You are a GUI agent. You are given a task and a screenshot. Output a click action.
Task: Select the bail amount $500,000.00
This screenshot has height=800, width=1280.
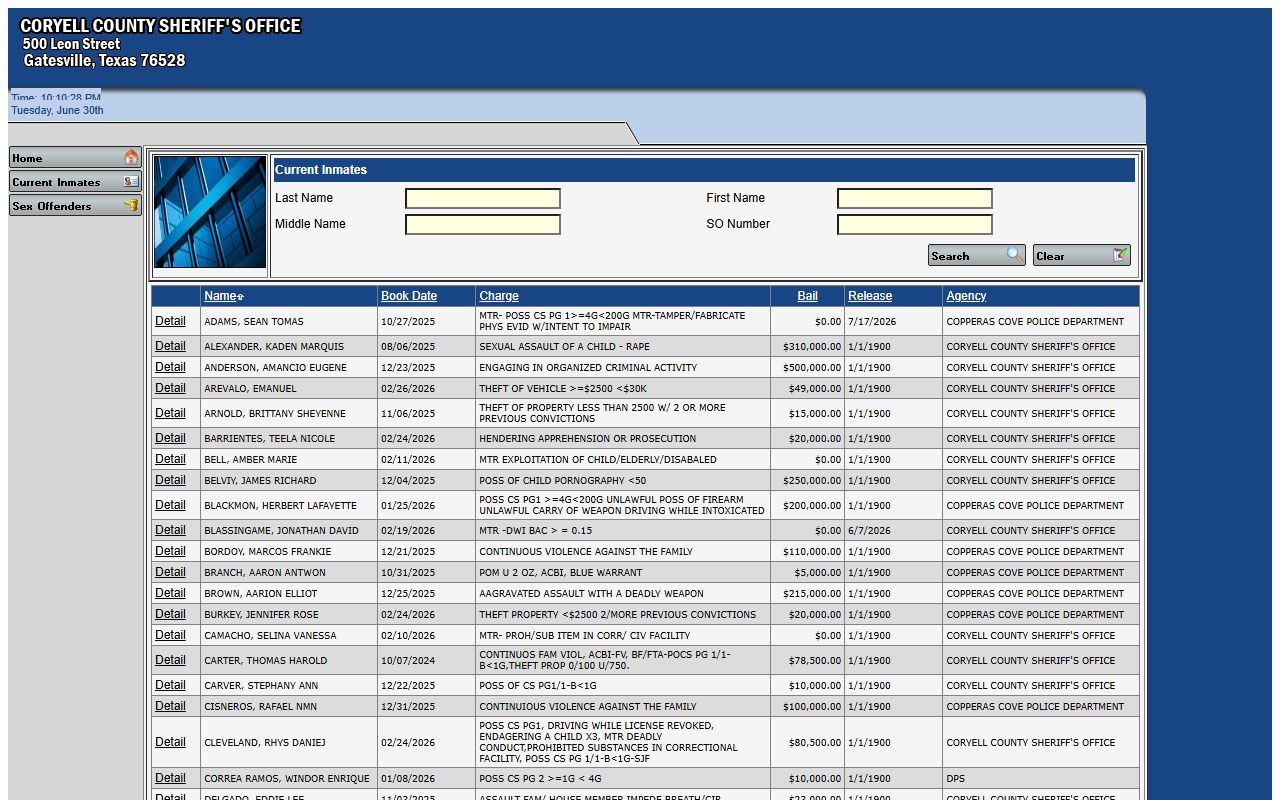[x=812, y=368]
